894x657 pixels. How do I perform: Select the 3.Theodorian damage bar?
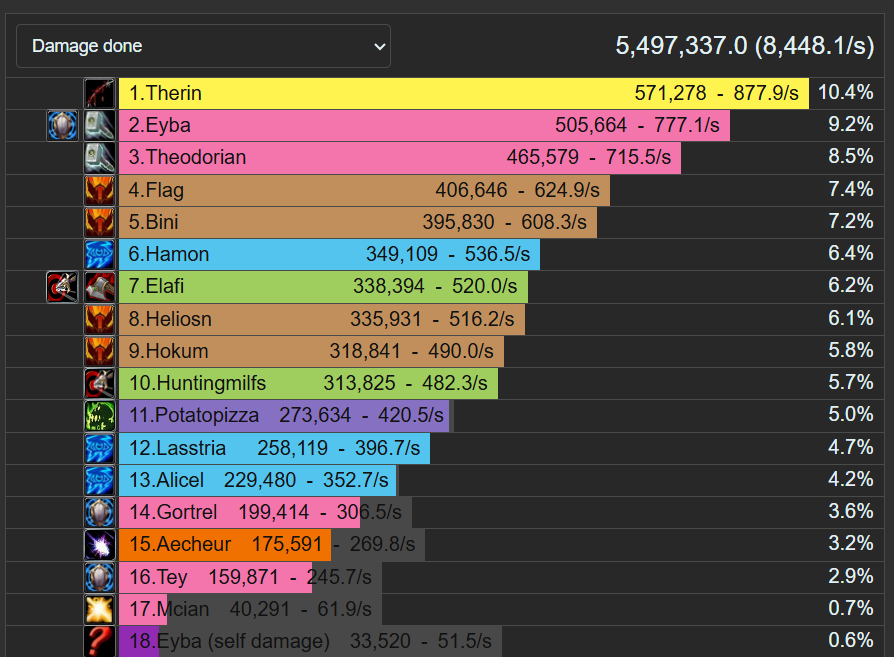[400, 158]
